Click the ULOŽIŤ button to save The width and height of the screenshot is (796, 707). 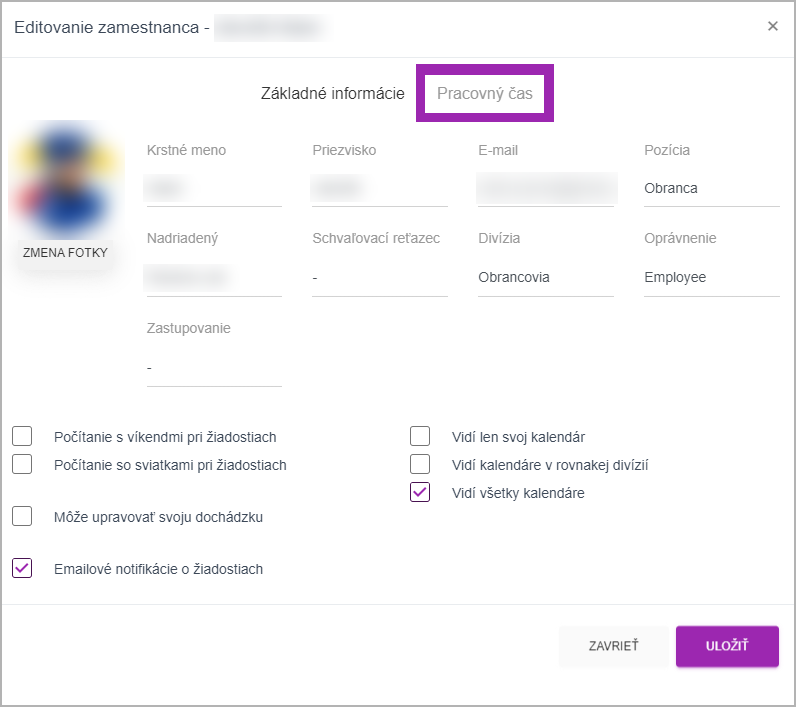(x=727, y=646)
